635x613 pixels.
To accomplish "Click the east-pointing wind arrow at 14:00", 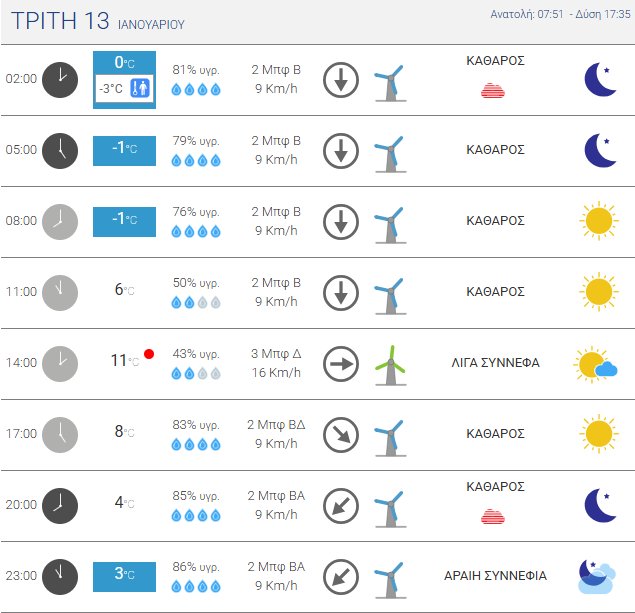I will (341, 364).
